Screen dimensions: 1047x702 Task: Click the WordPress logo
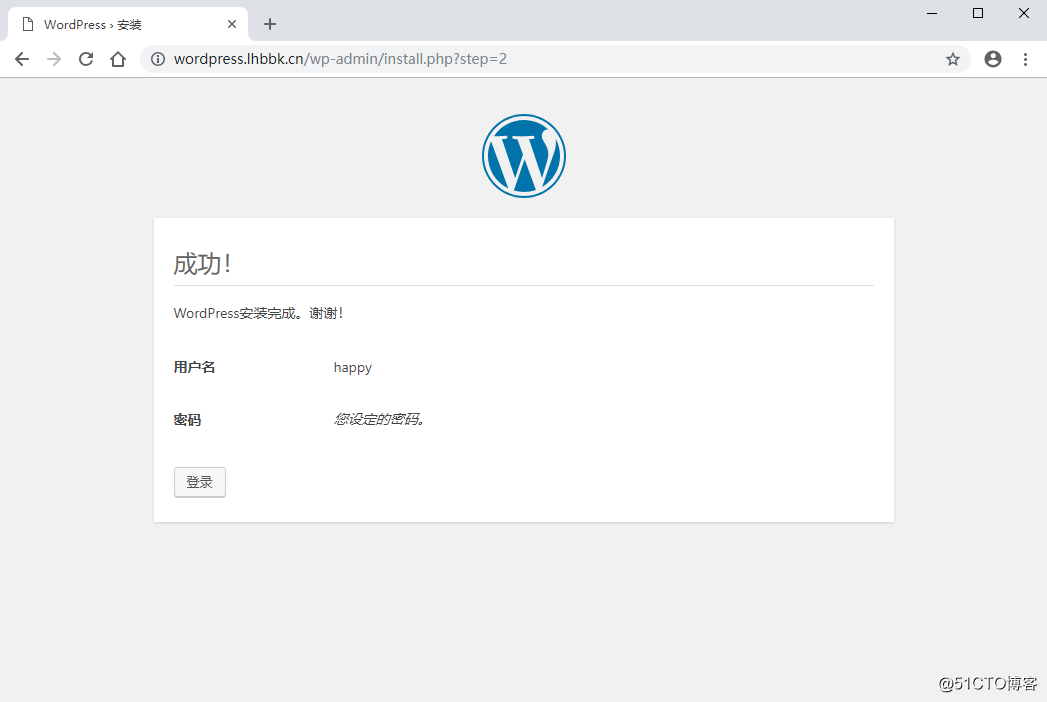tap(524, 156)
